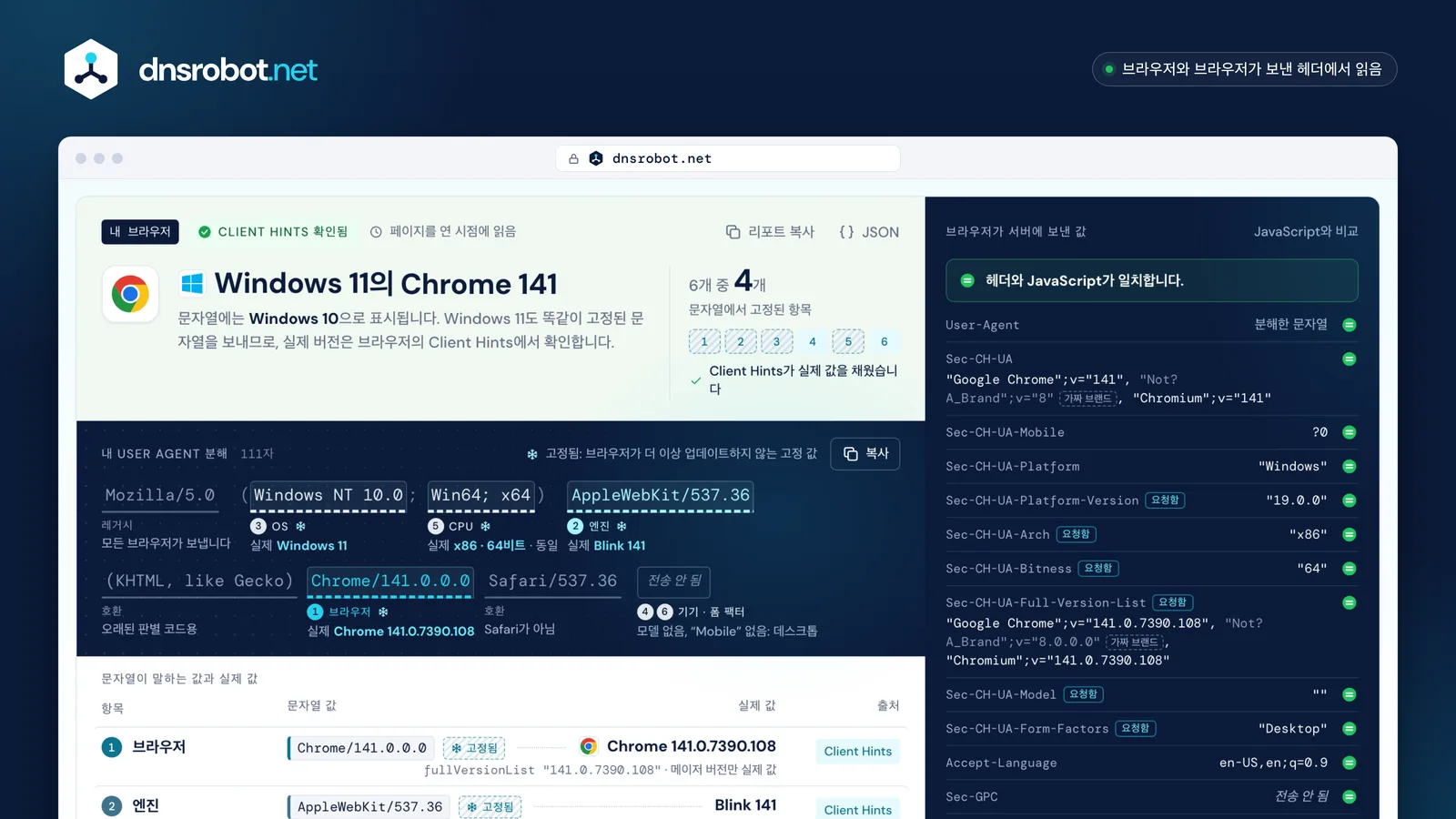
Task: Click the 전송 안 됨 badge in the user agent panel
Action: point(674,581)
